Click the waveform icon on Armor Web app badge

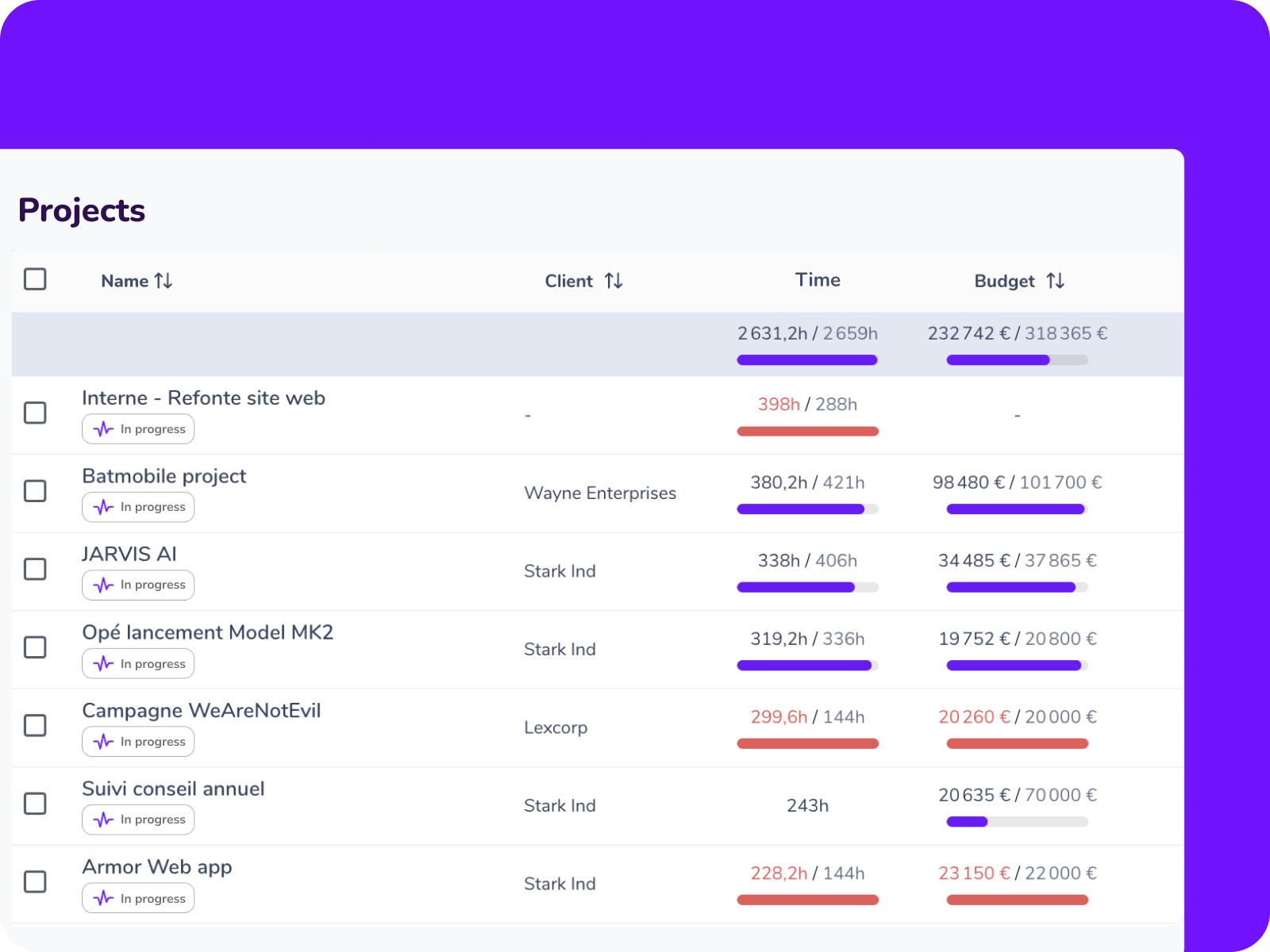[x=102, y=897]
